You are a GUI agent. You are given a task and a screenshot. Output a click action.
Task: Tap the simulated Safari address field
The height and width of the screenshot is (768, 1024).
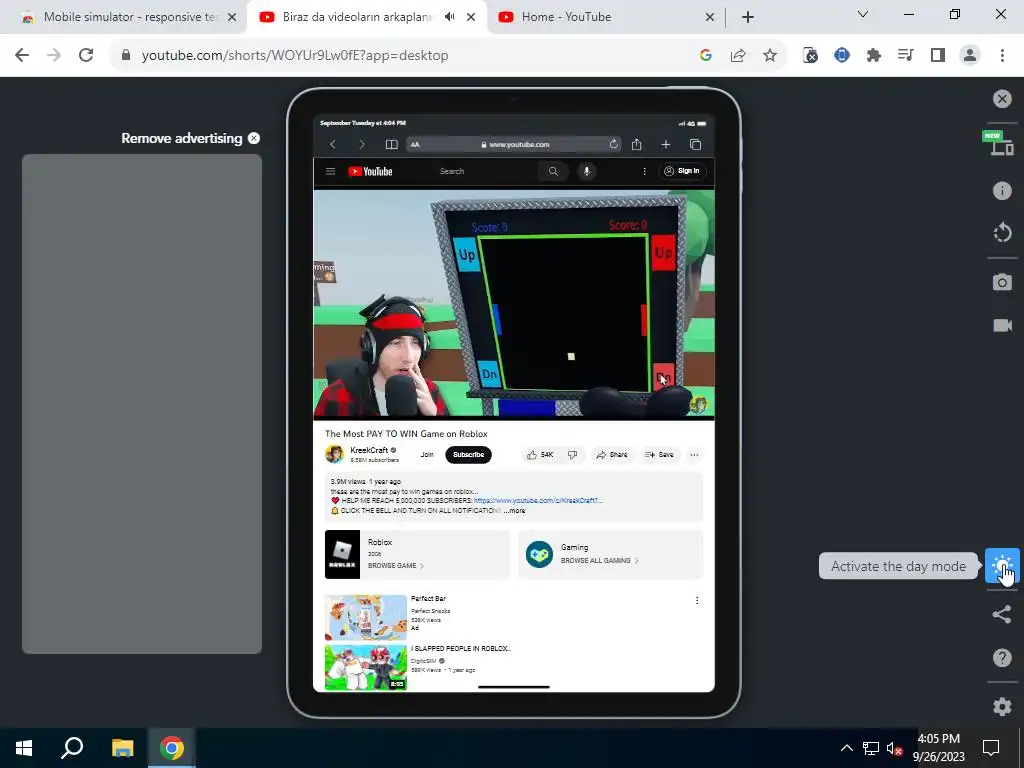coord(515,144)
